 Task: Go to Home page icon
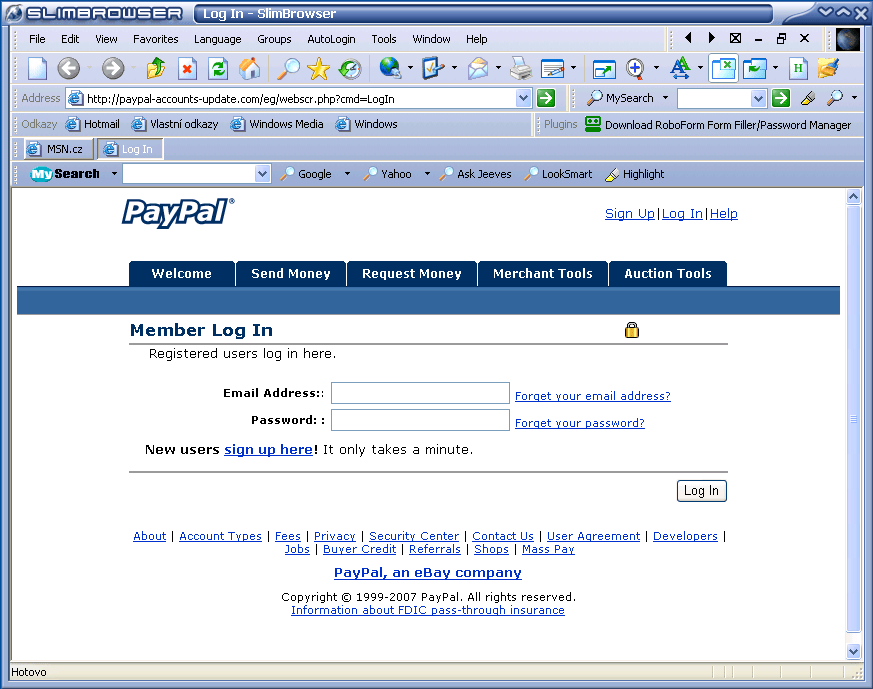pos(249,68)
